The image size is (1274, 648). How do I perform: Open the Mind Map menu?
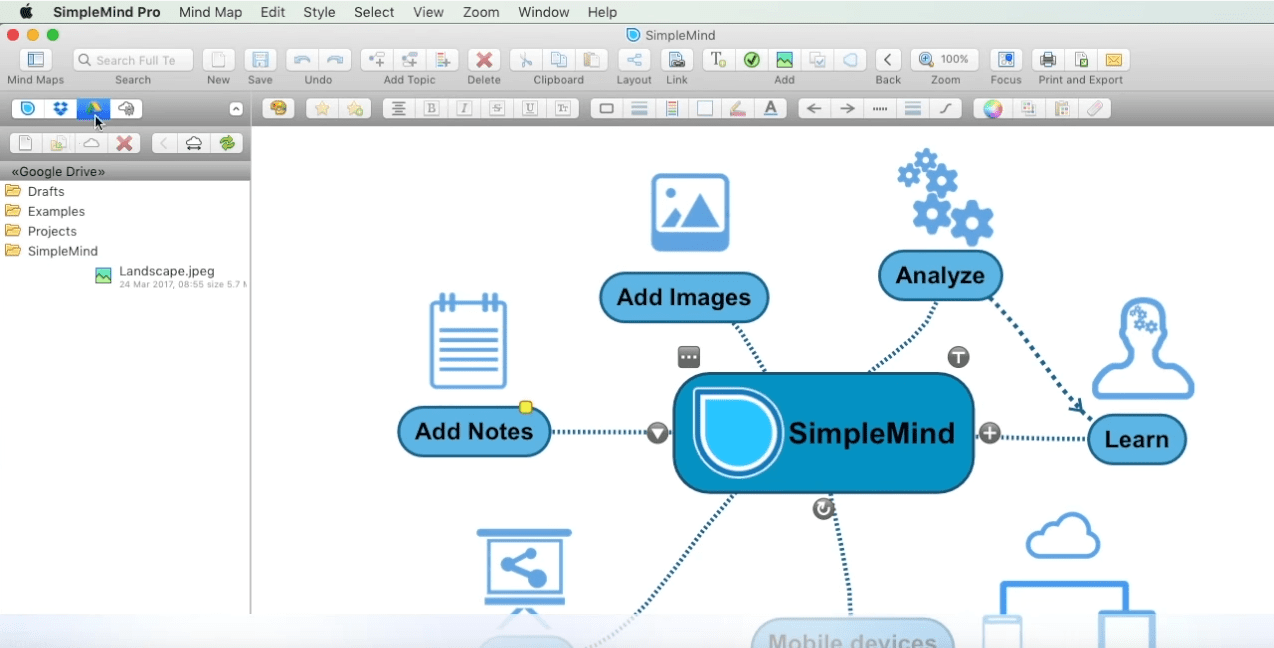pyautogui.click(x=210, y=12)
